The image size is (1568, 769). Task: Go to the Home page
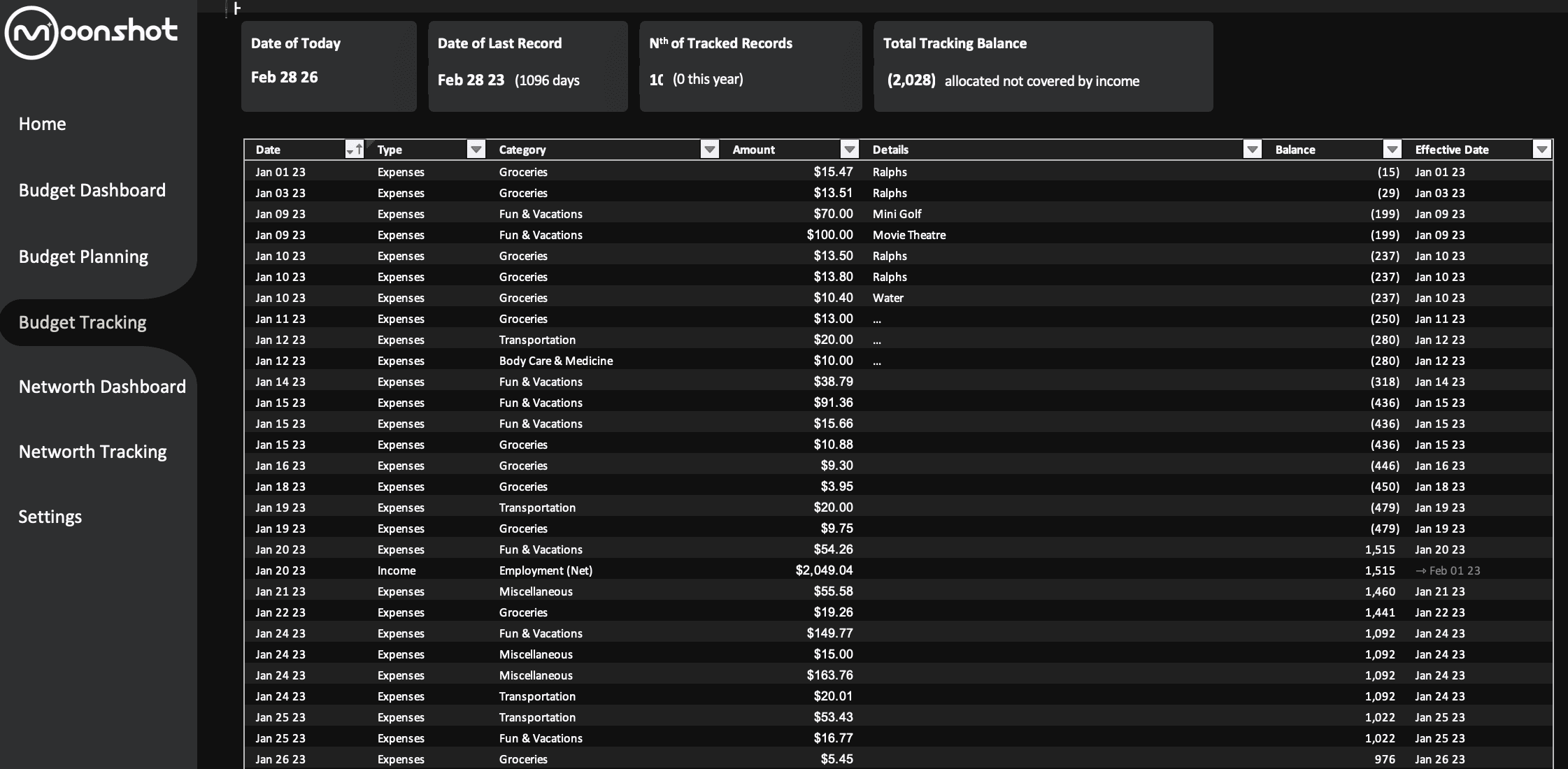43,124
